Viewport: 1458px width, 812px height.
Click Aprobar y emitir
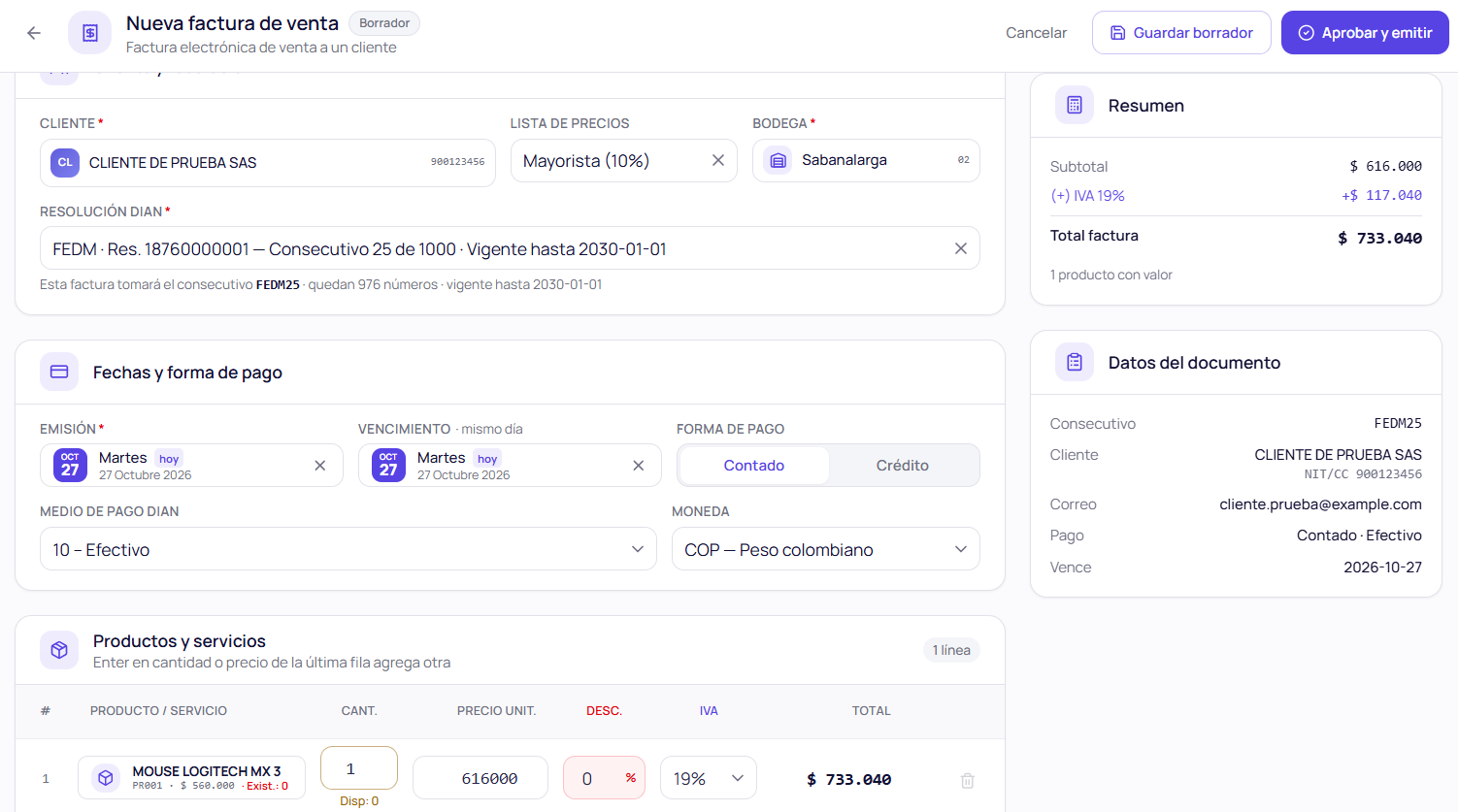[1365, 33]
